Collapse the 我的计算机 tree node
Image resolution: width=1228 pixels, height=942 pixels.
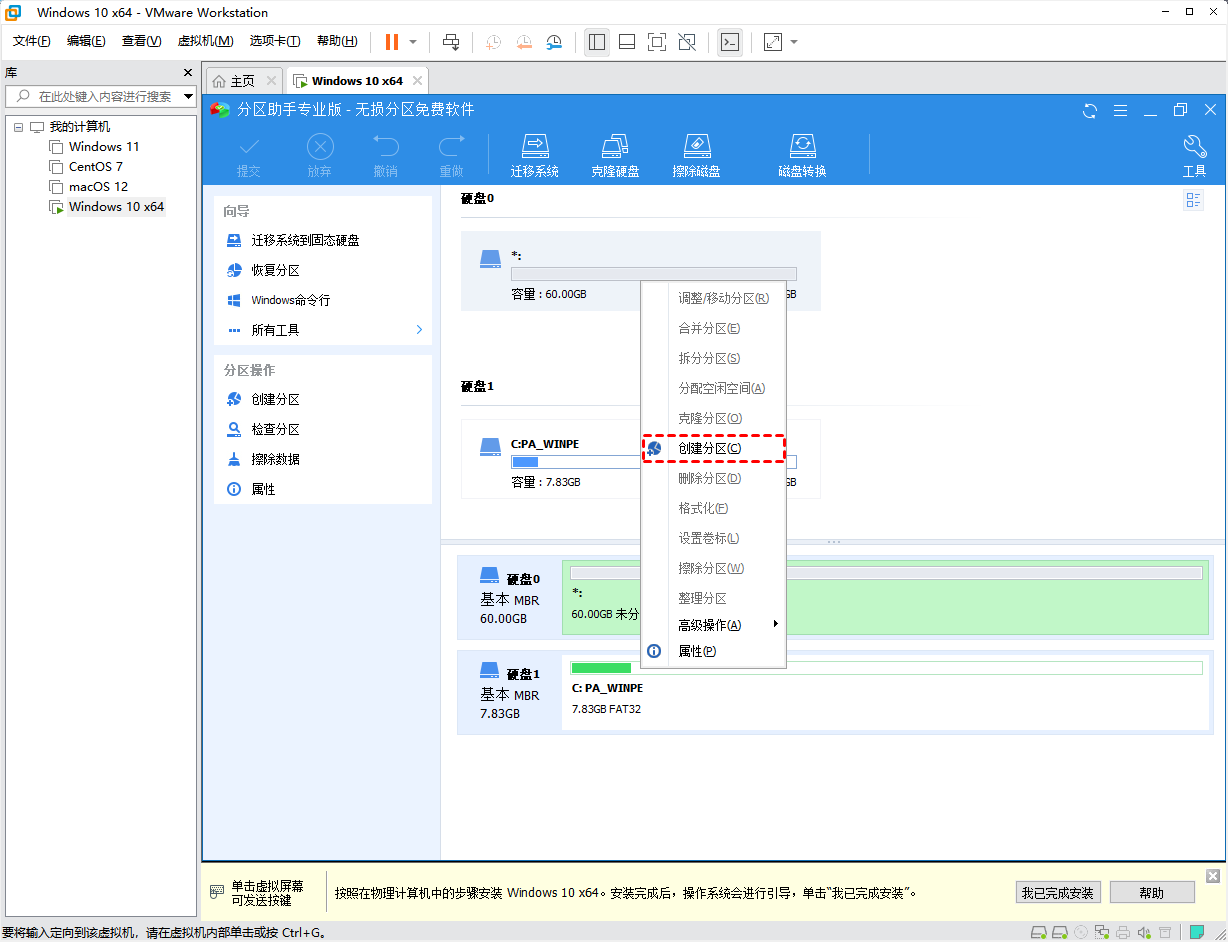coord(19,127)
